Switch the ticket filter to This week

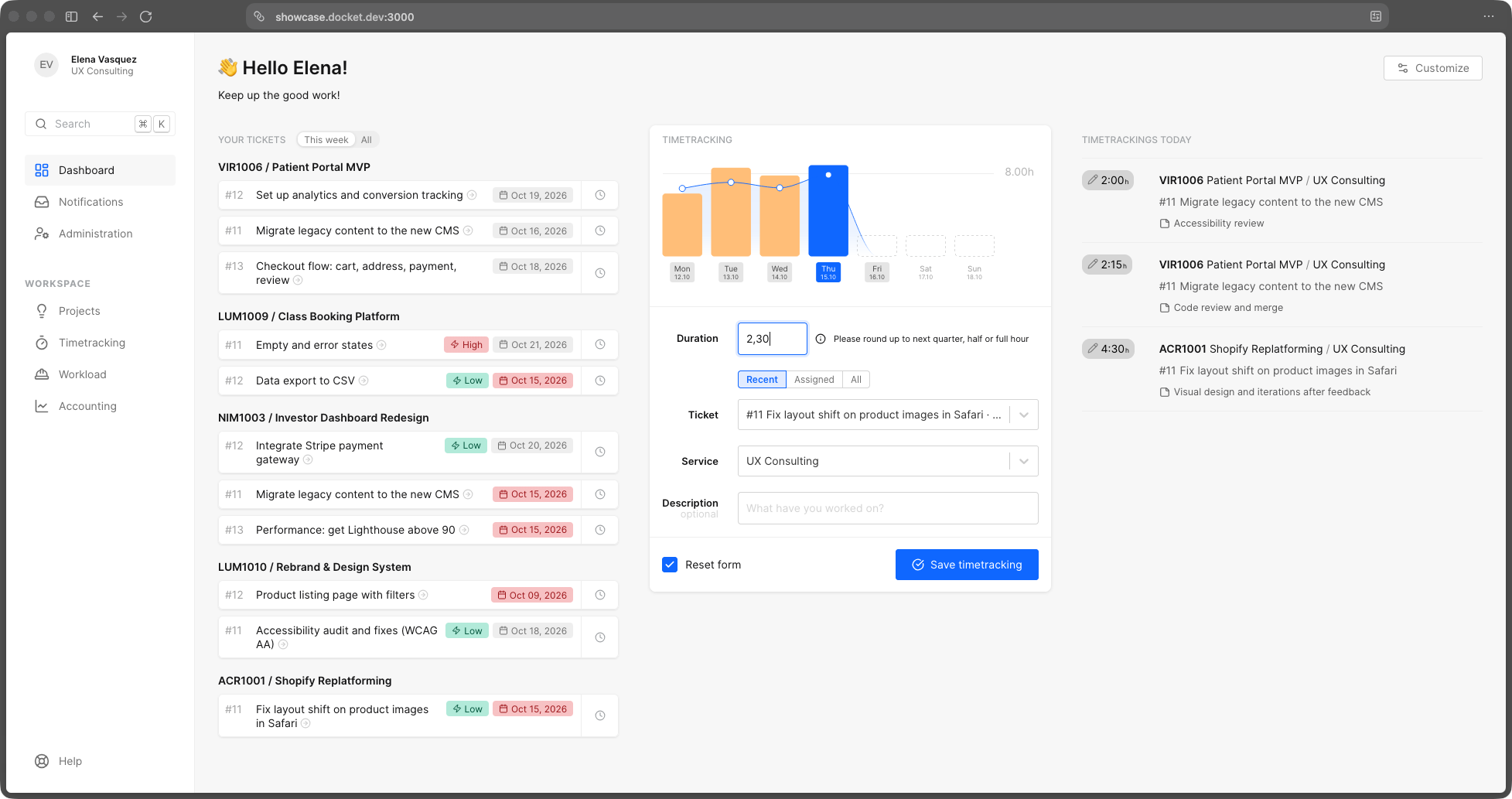tap(326, 140)
